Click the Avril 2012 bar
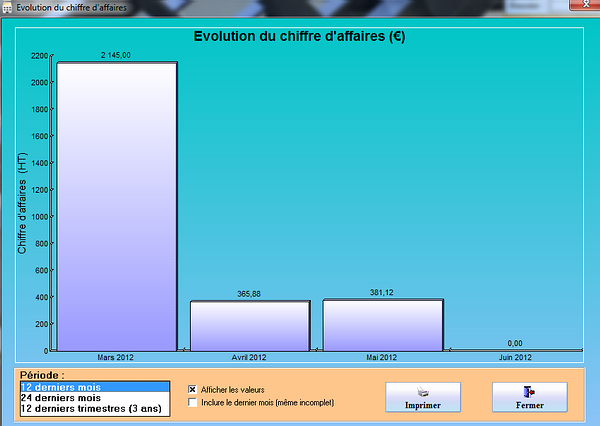 (250, 326)
